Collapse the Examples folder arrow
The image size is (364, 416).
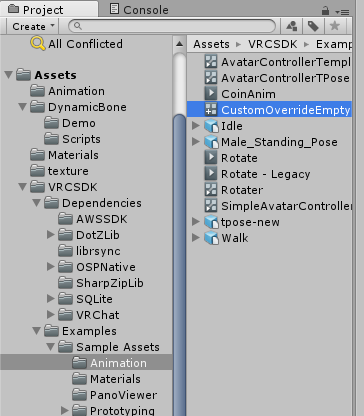click(37, 331)
